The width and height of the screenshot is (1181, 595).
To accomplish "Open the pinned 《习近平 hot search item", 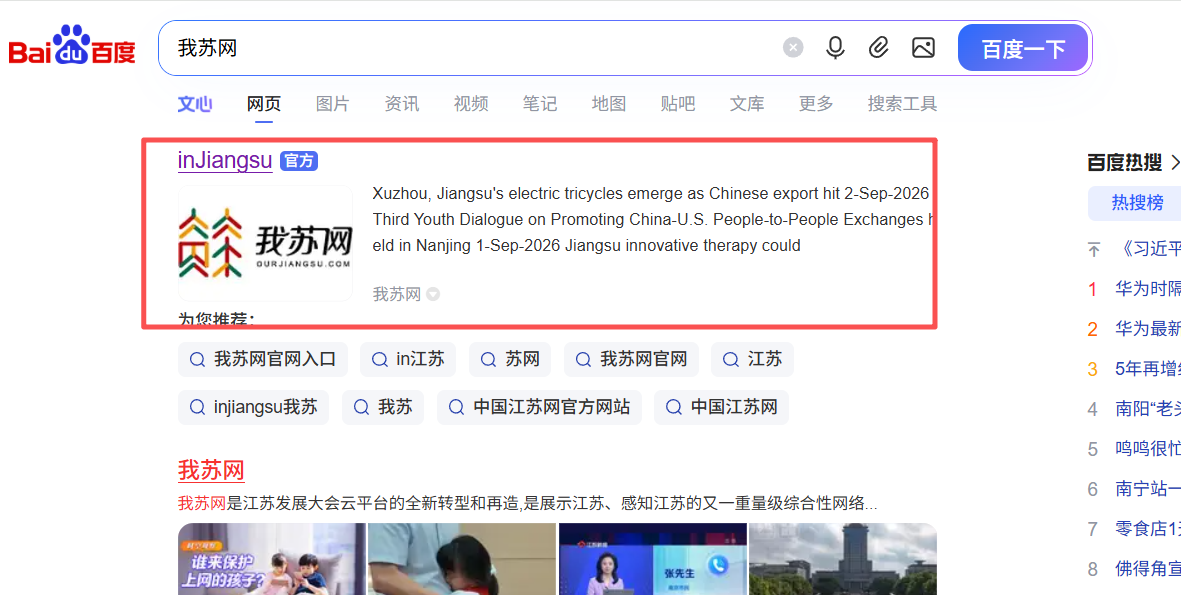I will [x=1146, y=250].
